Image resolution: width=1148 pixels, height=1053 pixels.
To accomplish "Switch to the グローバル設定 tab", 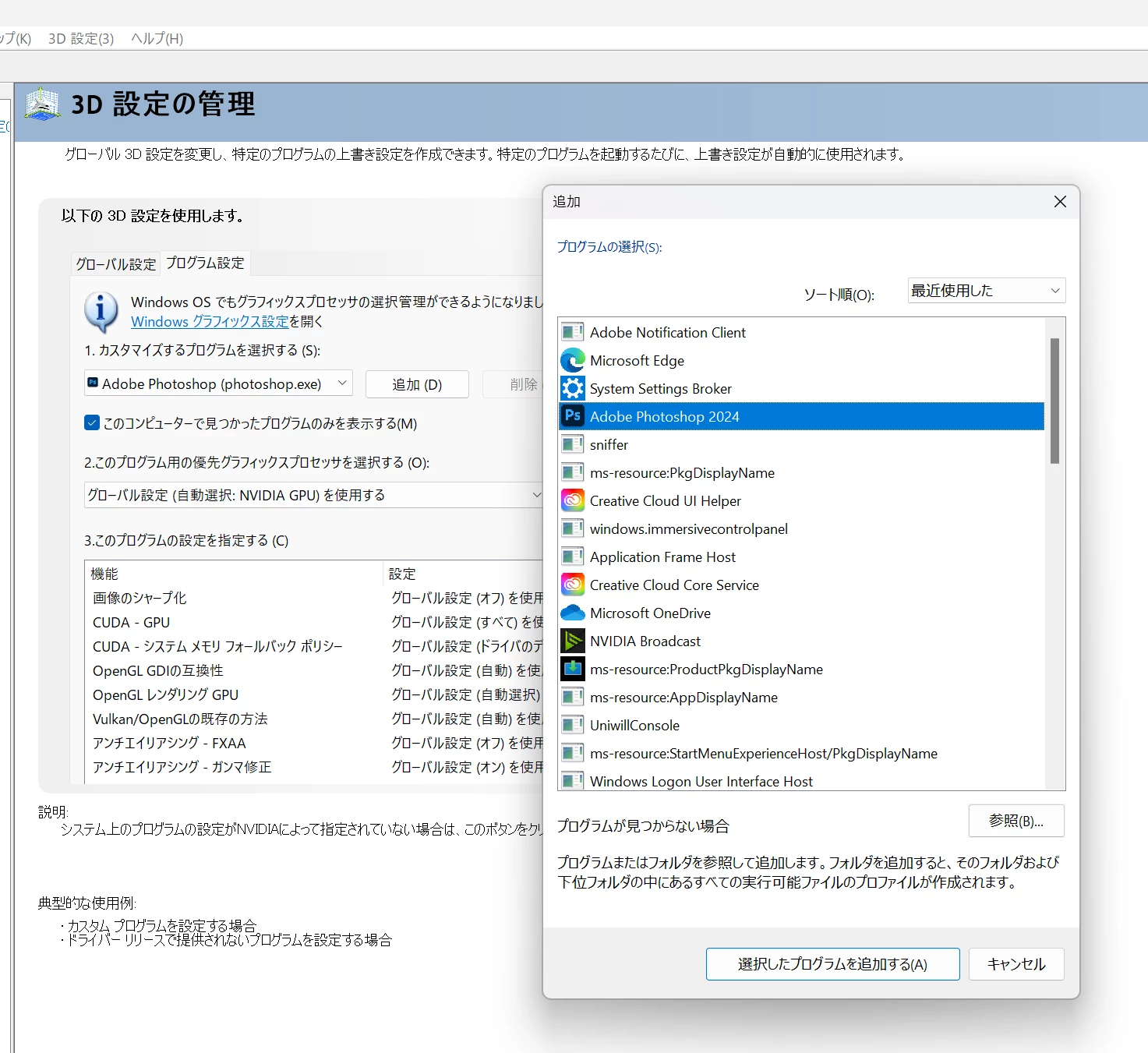I will pyautogui.click(x=116, y=264).
